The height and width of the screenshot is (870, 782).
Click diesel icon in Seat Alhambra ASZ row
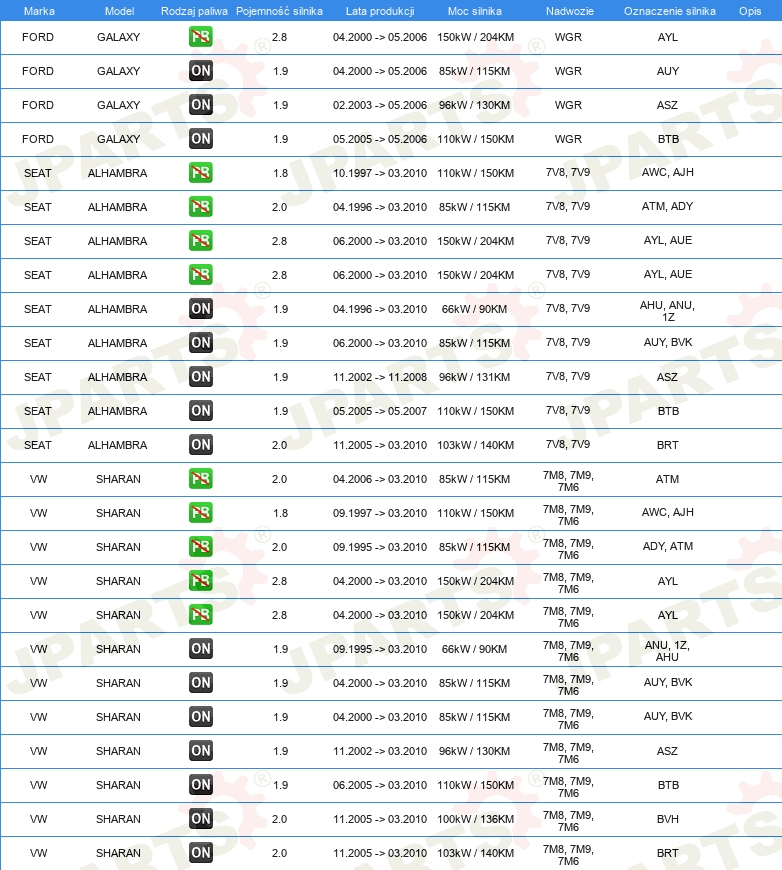pyautogui.click(x=200, y=377)
